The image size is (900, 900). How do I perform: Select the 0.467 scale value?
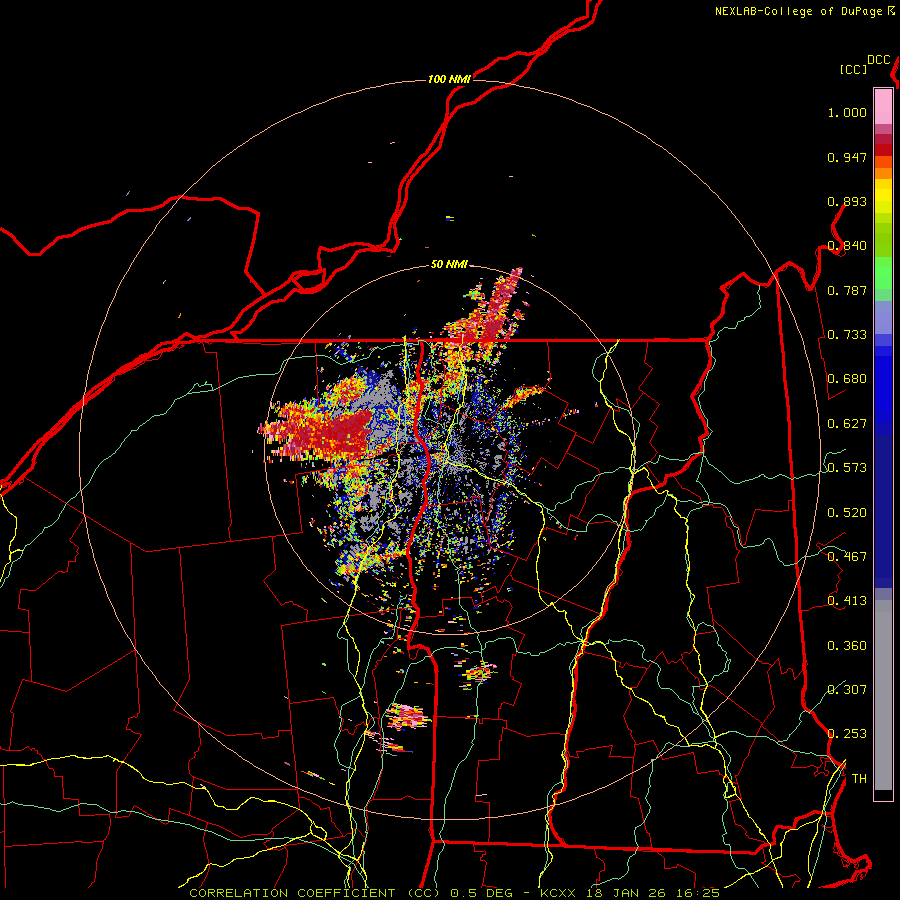coord(847,557)
